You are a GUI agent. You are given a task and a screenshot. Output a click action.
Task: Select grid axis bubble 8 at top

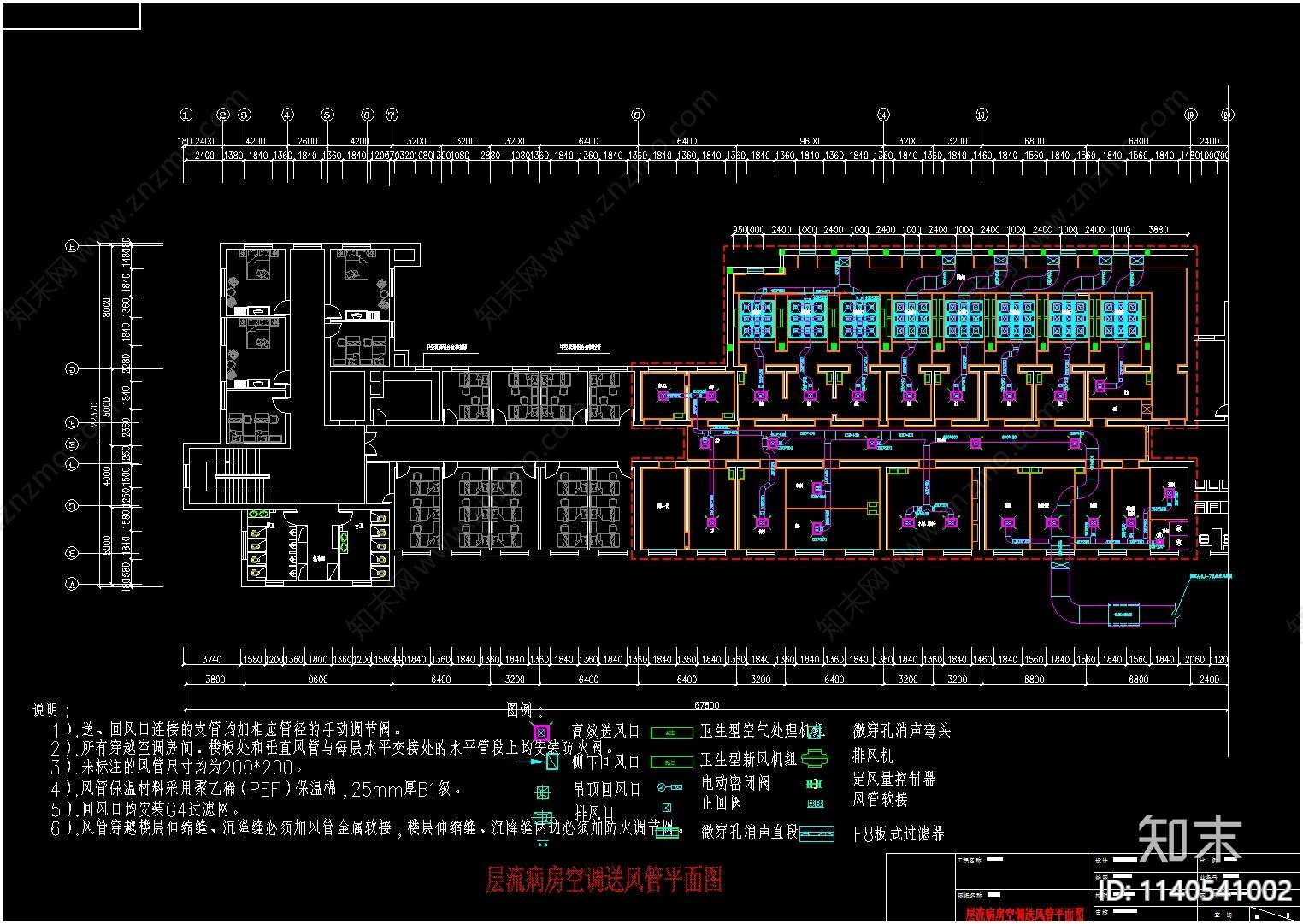tap(637, 115)
